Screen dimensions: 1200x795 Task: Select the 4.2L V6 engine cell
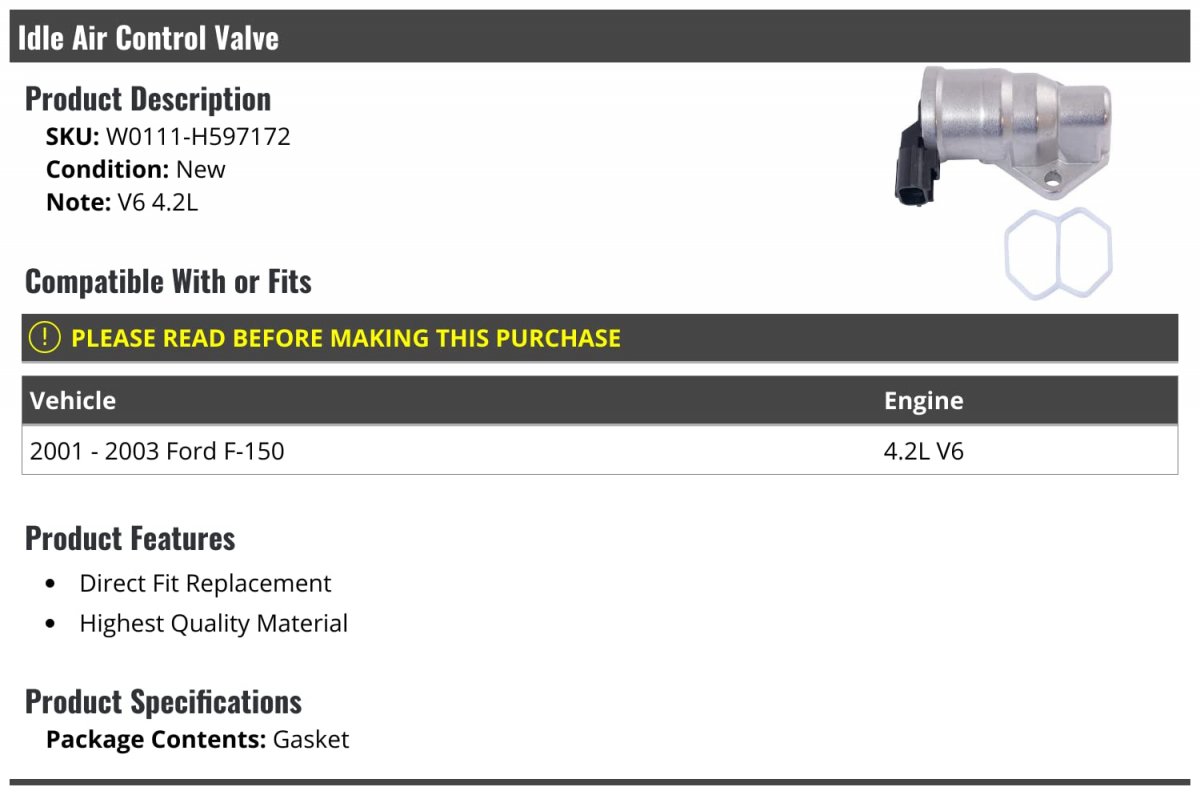(x=923, y=451)
